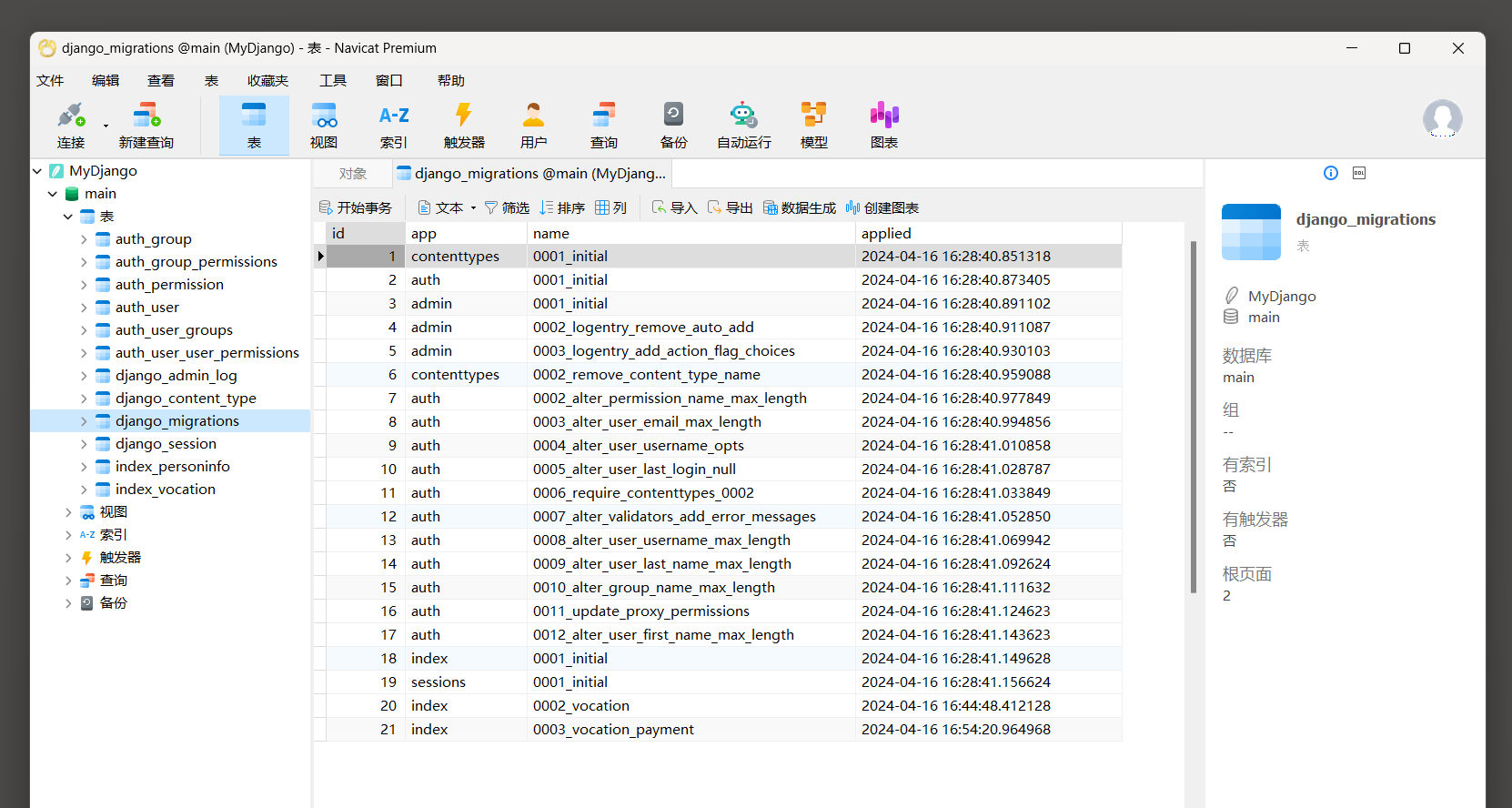Screen dimensions: 1512x808
Task: Click the Model toolbar icon
Action: tap(814, 126)
